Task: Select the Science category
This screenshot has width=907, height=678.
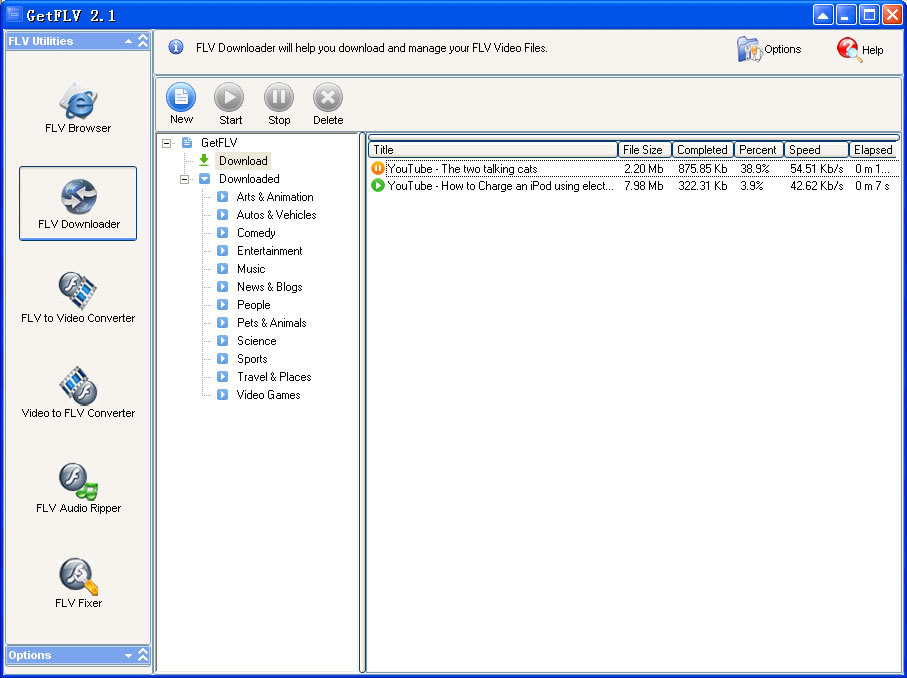Action: pyautogui.click(x=256, y=341)
